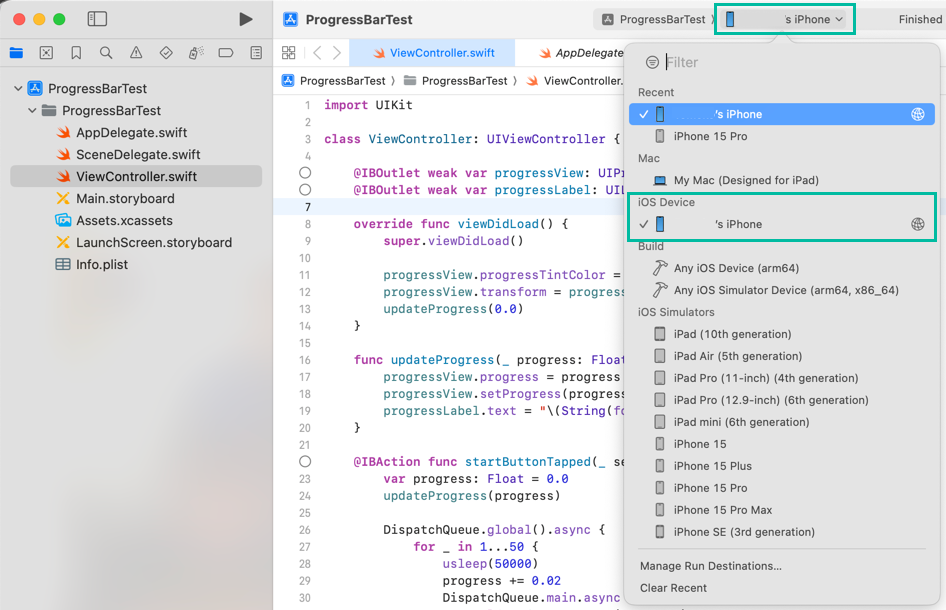The width and height of the screenshot is (946, 610).
Task: Select iPad Air (5th generation) simulator
Action: pyautogui.click(x=782, y=356)
